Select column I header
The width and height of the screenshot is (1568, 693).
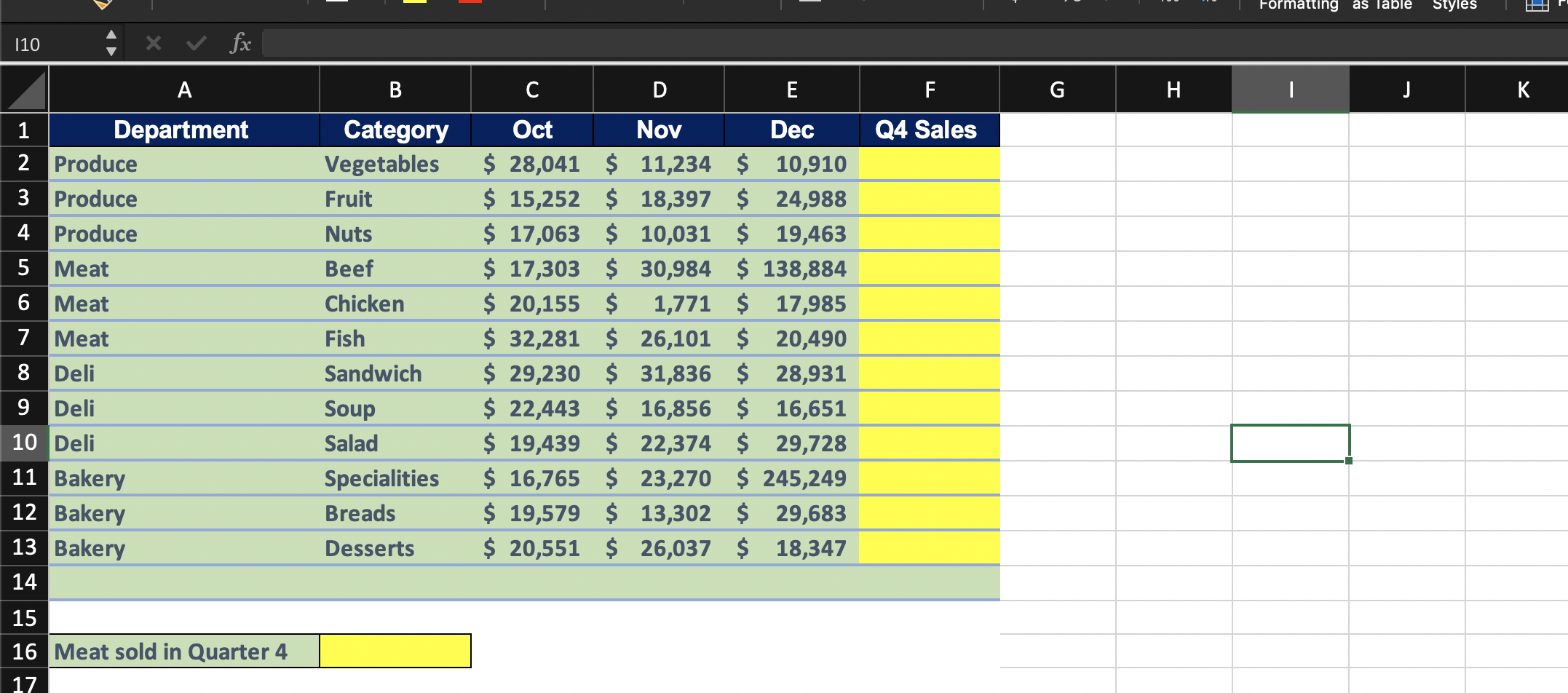[x=1291, y=90]
